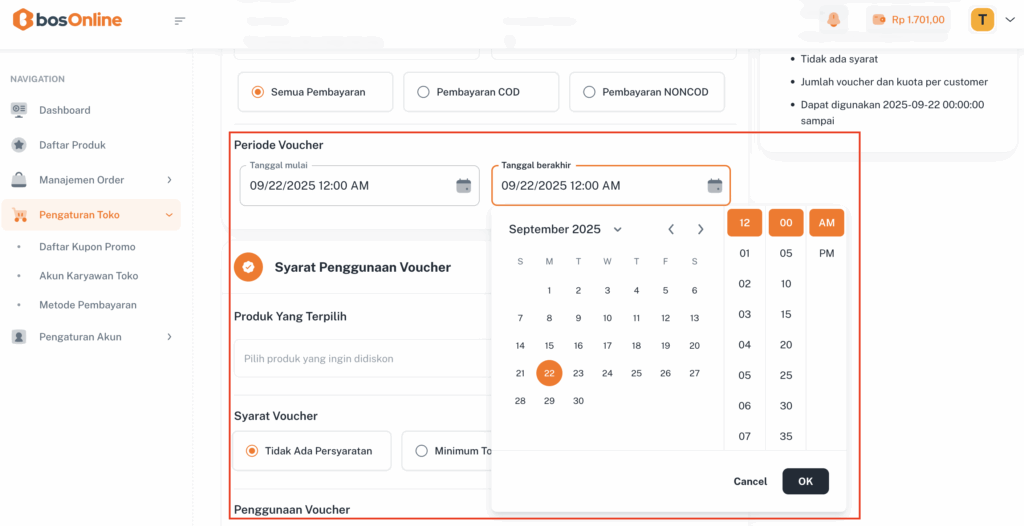Click calendar icon in Tanggal mulai field
The height and width of the screenshot is (526, 1024).
pyautogui.click(x=464, y=186)
